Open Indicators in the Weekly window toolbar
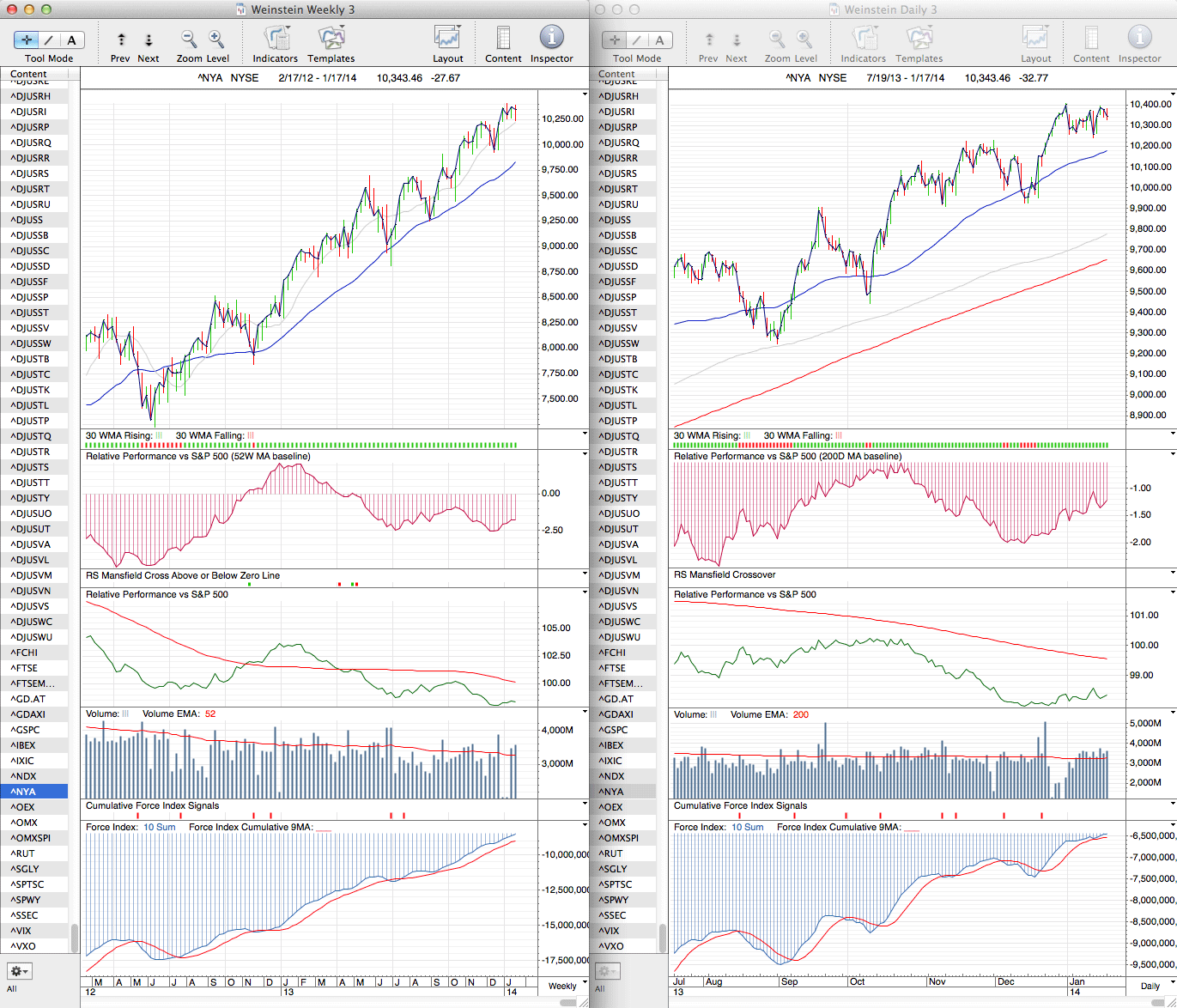 tap(276, 39)
